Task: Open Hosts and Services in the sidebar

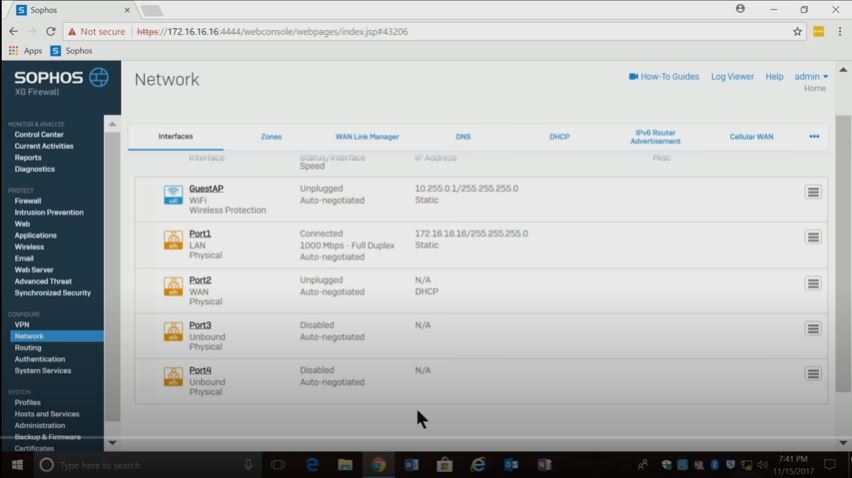Action: click(47, 414)
